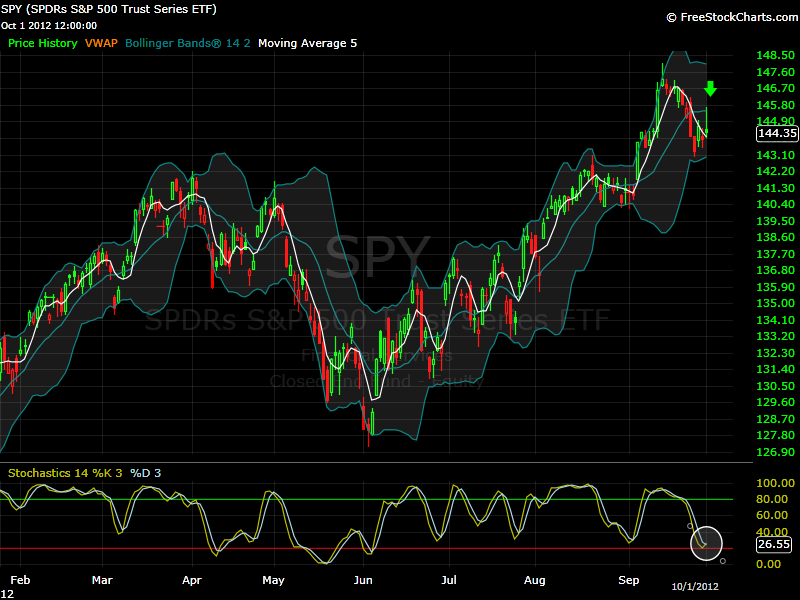Select the 134.10 price axis label
This screenshot has width=800, height=600.
pos(775,320)
